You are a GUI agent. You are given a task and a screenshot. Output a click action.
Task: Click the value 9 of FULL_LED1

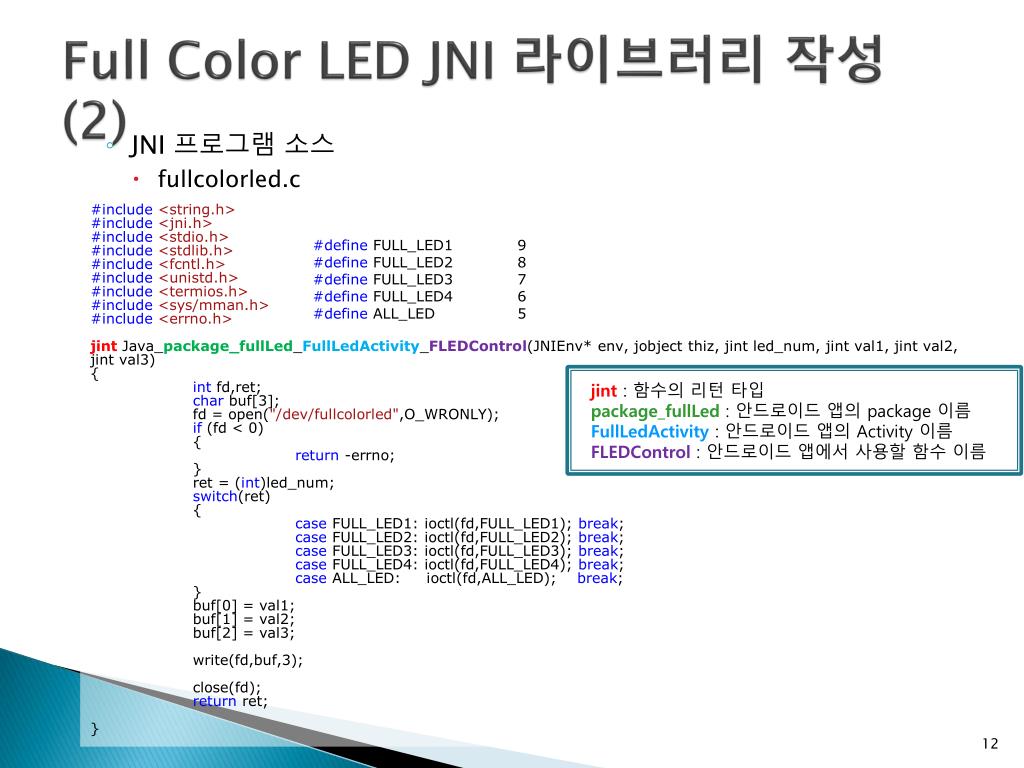(x=522, y=246)
